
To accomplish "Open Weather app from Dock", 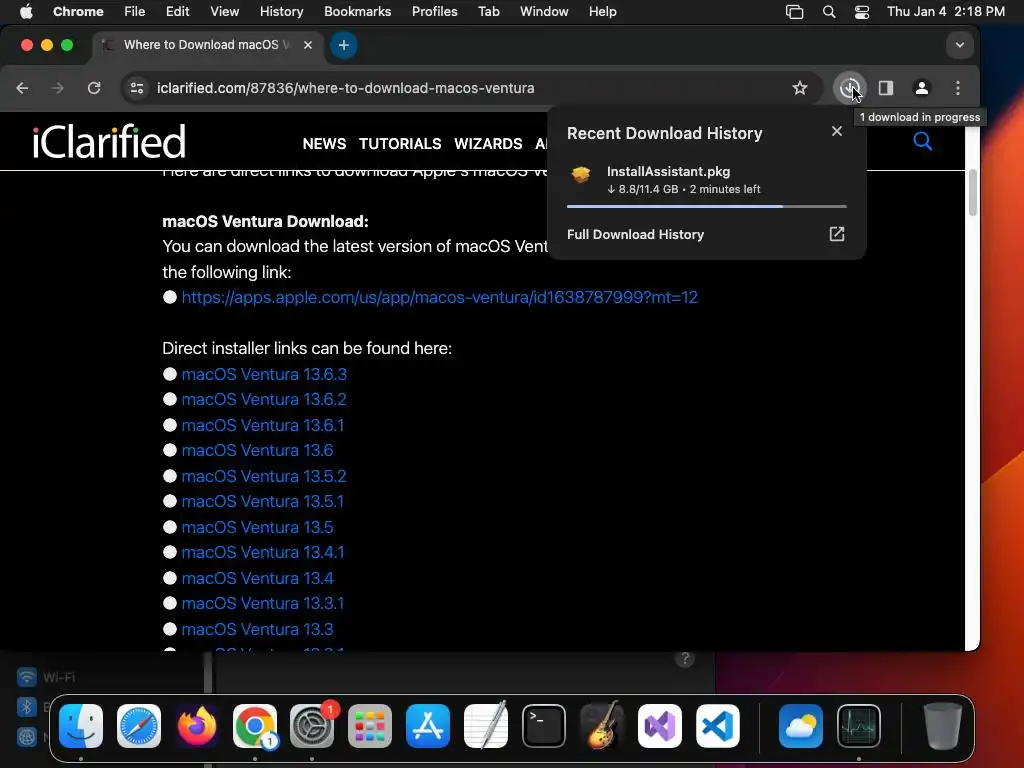I will (801, 726).
